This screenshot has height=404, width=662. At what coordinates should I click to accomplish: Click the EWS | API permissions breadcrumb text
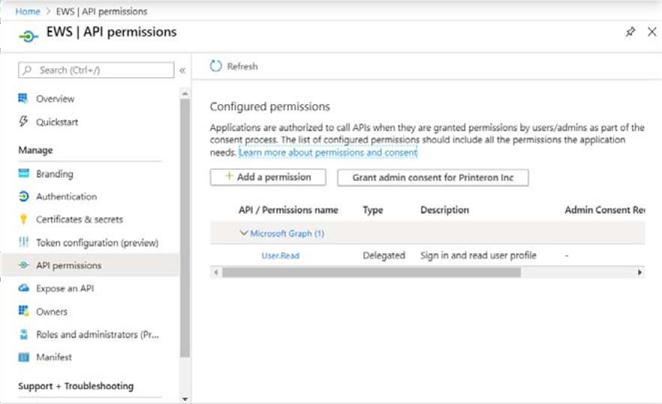click(102, 11)
